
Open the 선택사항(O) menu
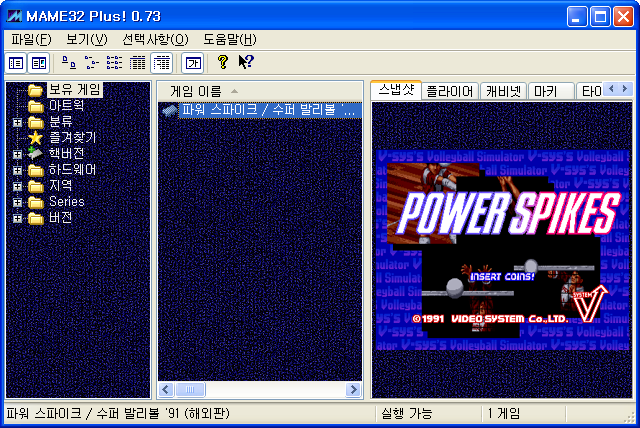155,40
